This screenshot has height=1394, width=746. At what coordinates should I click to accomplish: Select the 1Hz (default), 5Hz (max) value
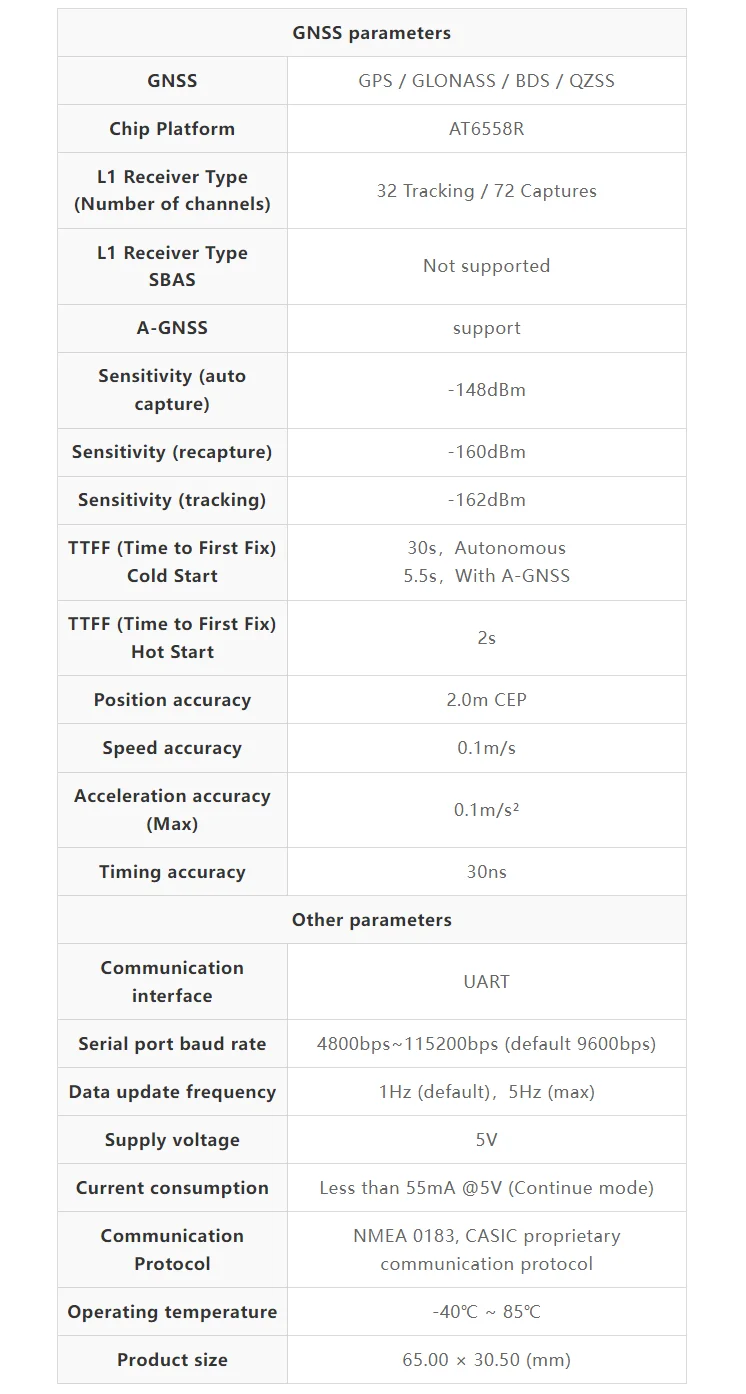(x=486, y=1092)
